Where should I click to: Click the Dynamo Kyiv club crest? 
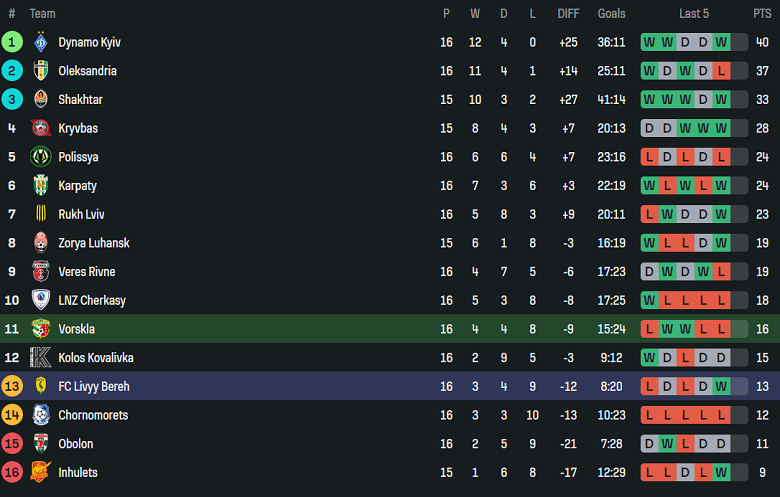click(x=41, y=42)
